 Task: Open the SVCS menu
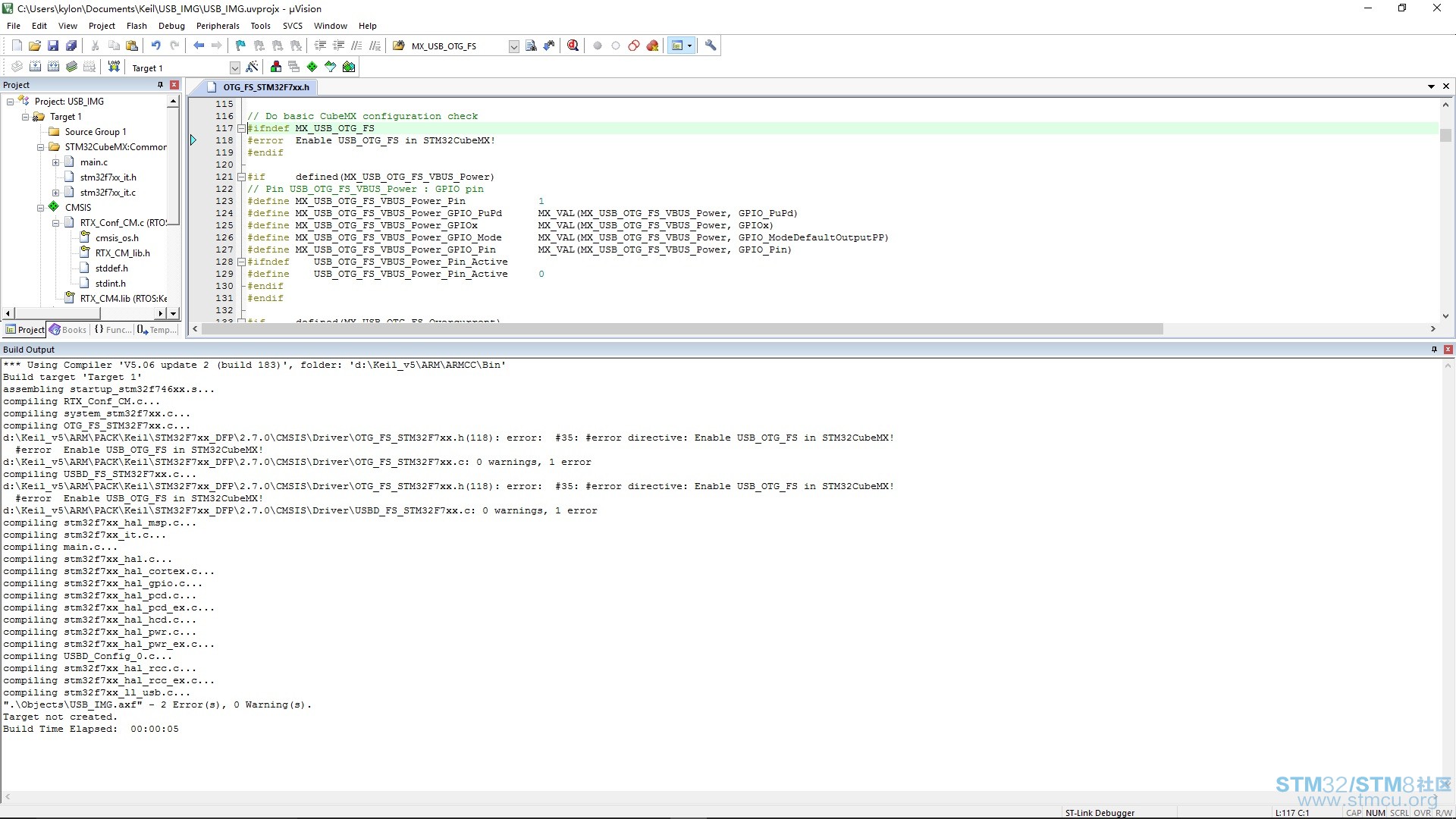click(292, 26)
